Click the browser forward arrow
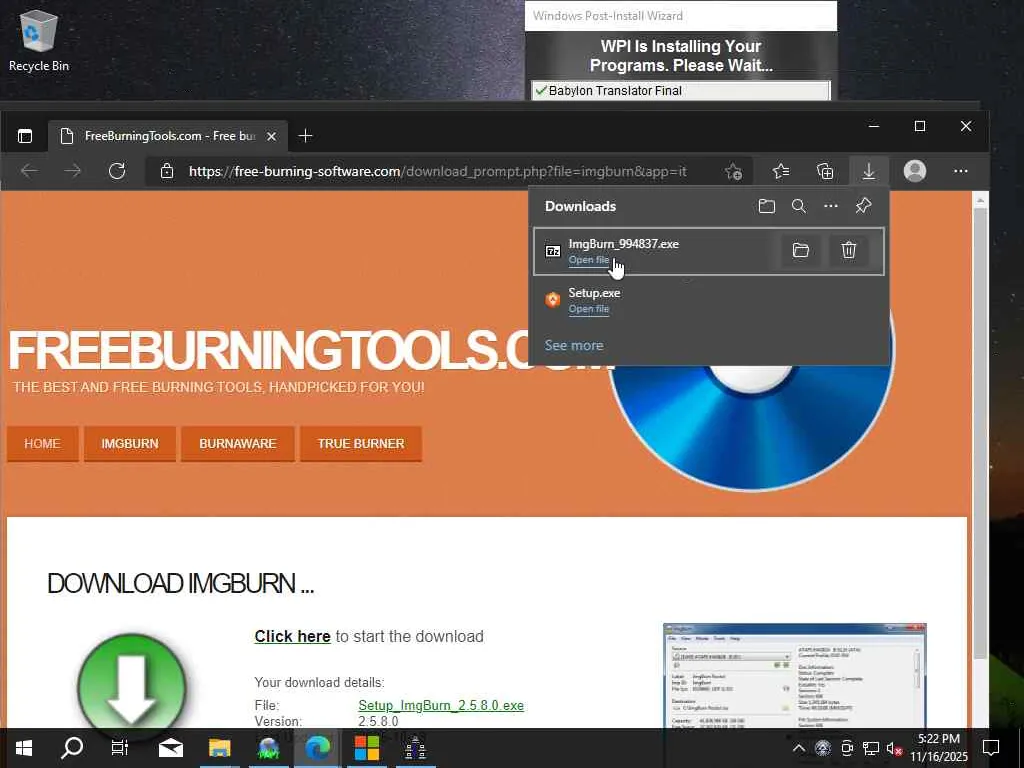Screen dimensions: 1024x768 tap(72, 171)
